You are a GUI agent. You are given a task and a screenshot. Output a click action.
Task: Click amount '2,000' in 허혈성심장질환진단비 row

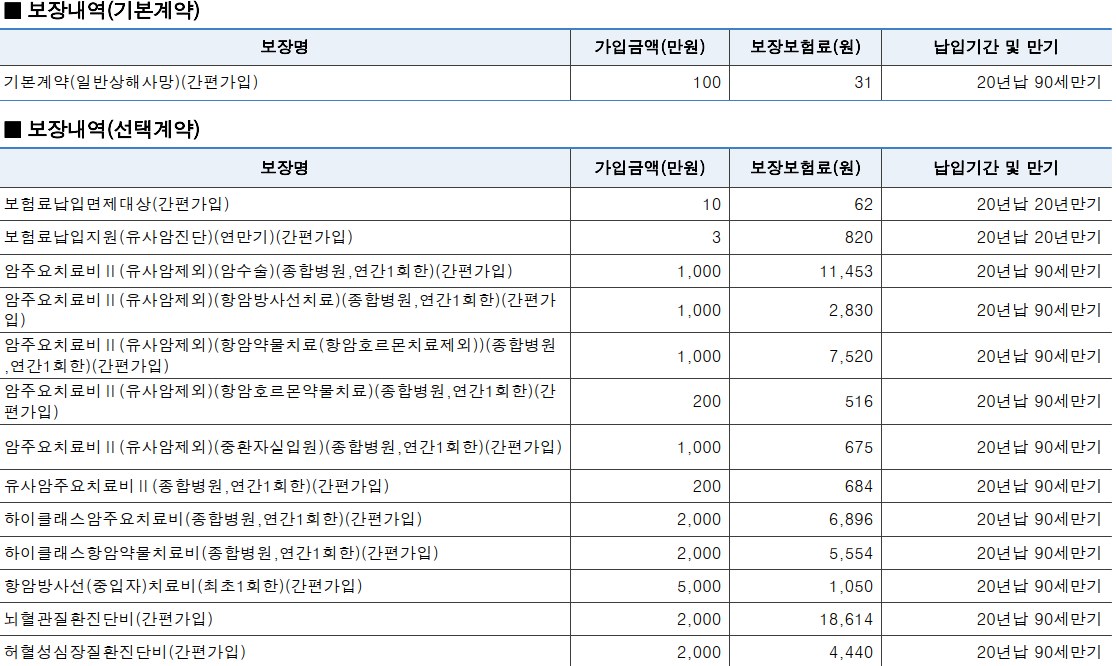click(x=699, y=652)
